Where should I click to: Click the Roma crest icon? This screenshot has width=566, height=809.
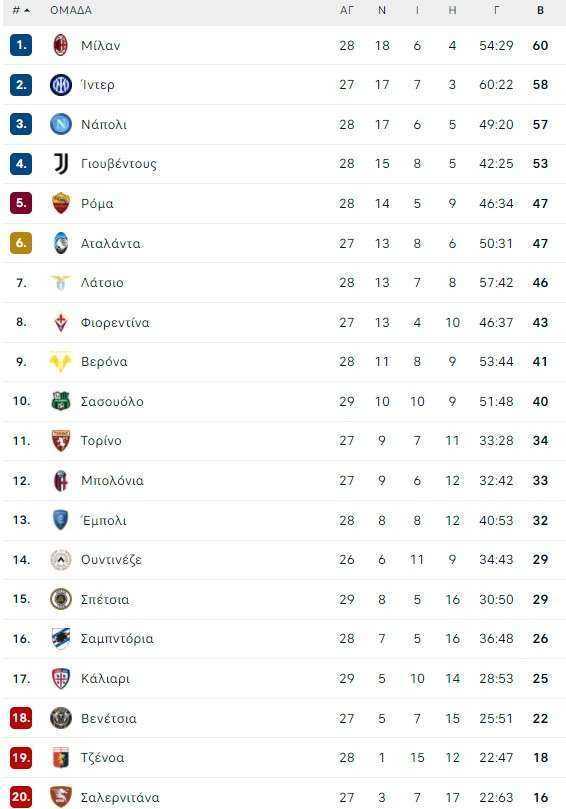(x=61, y=203)
